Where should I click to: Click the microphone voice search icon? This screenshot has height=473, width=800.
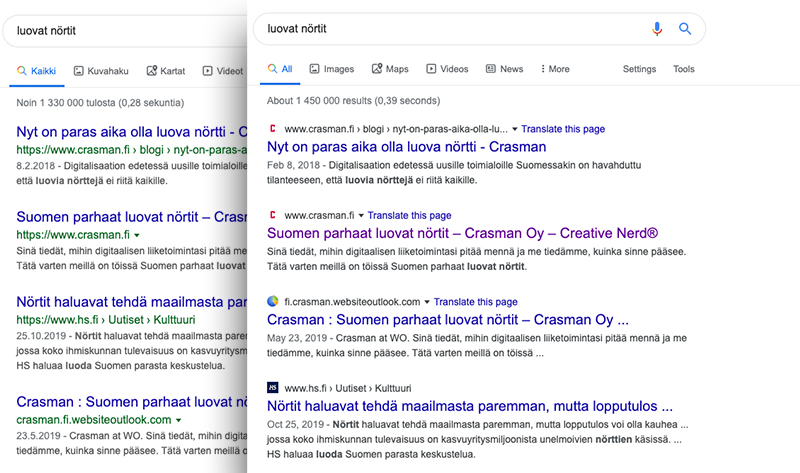657,29
